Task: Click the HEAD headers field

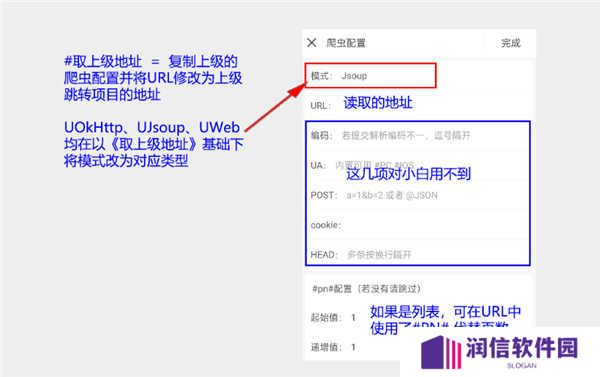Action: (418, 255)
